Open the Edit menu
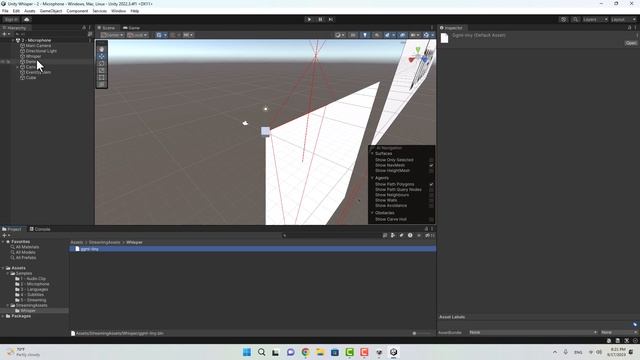Screen dimensions: 640x360 coord(16,11)
